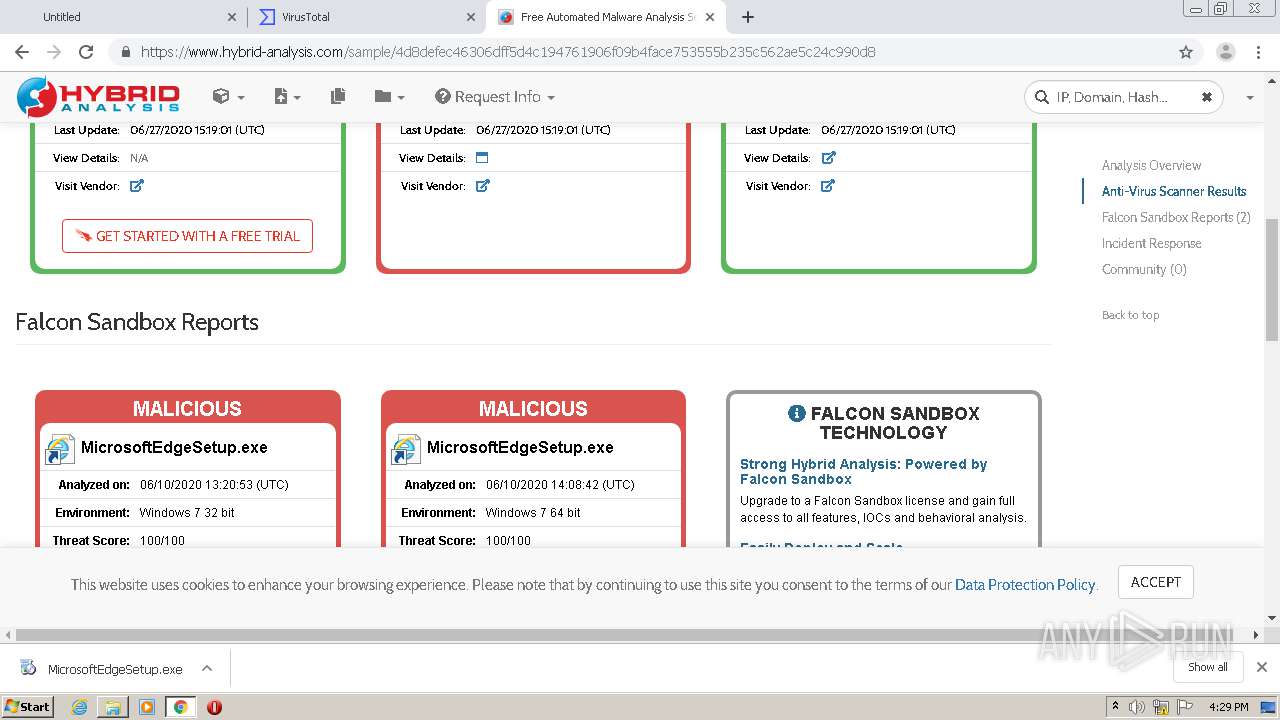This screenshot has height=720, width=1280.
Task: Open the Chrome profile avatar
Action: tap(1226, 52)
